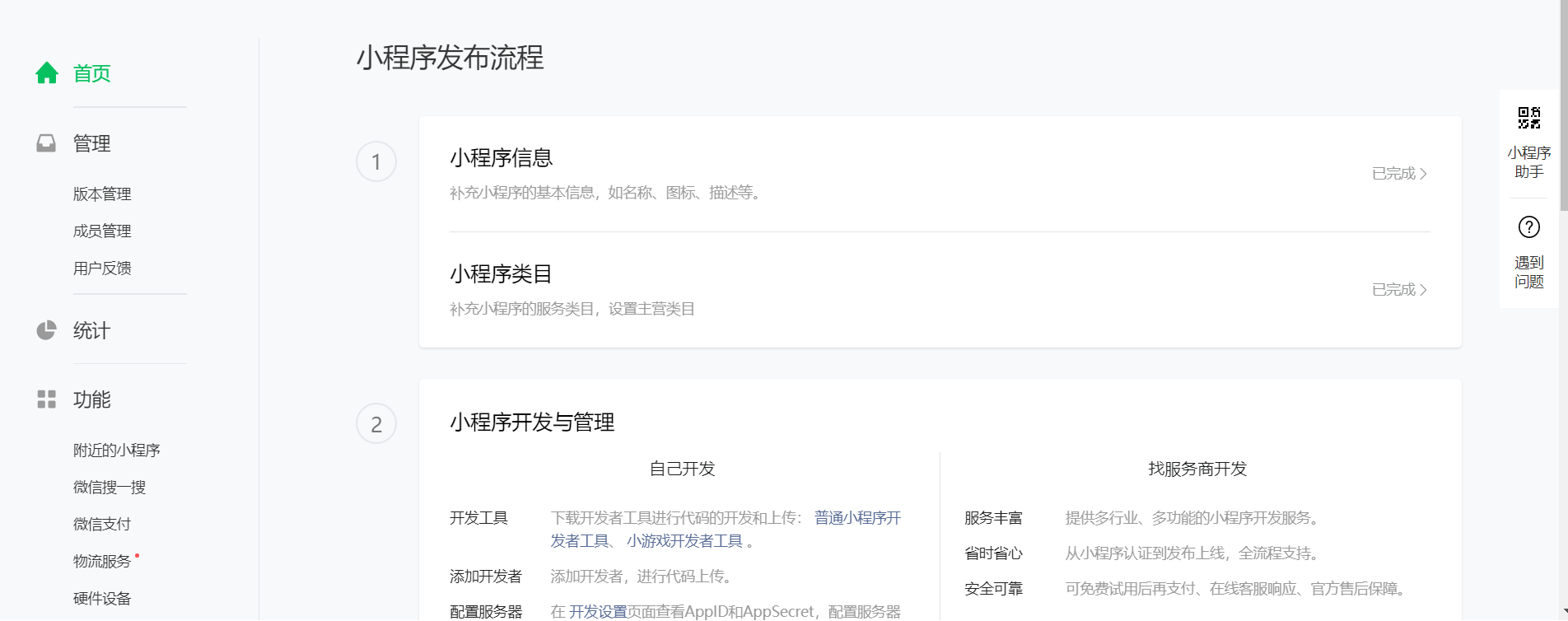This screenshot has width=1568, height=621.
Task: Click the Management inbox tray icon
Action: (46, 143)
